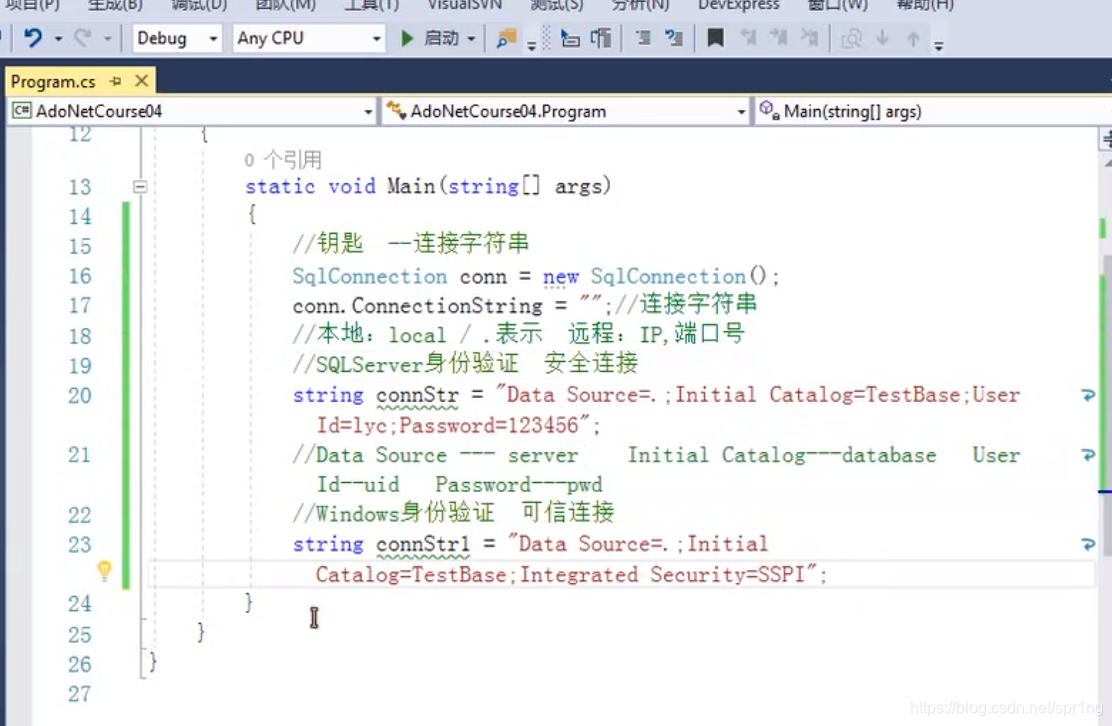This screenshot has width=1112, height=726.
Task: Click the toolbar icon after the dotted grip
Action: click(x=570, y=38)
